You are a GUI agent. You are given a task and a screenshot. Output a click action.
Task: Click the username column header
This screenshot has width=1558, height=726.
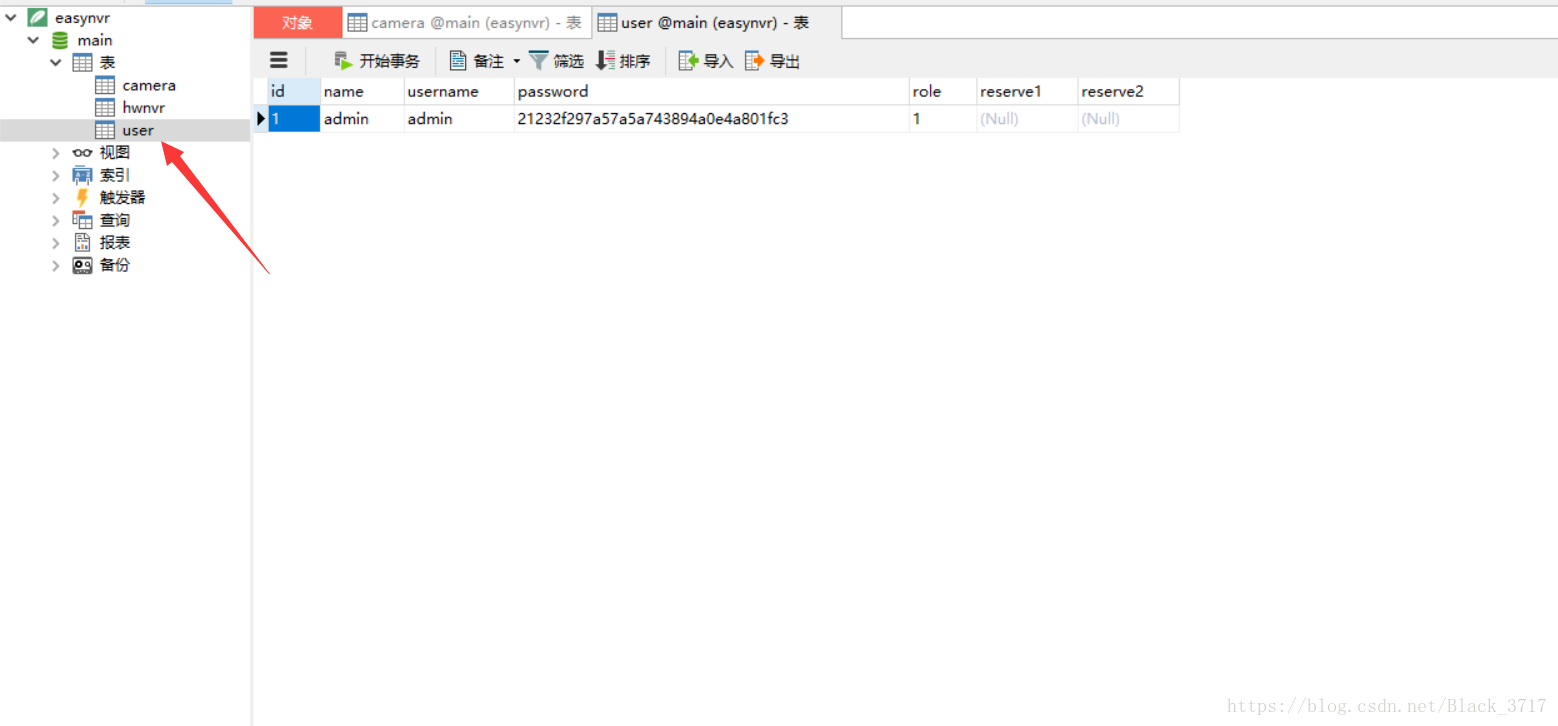[459, 91]
